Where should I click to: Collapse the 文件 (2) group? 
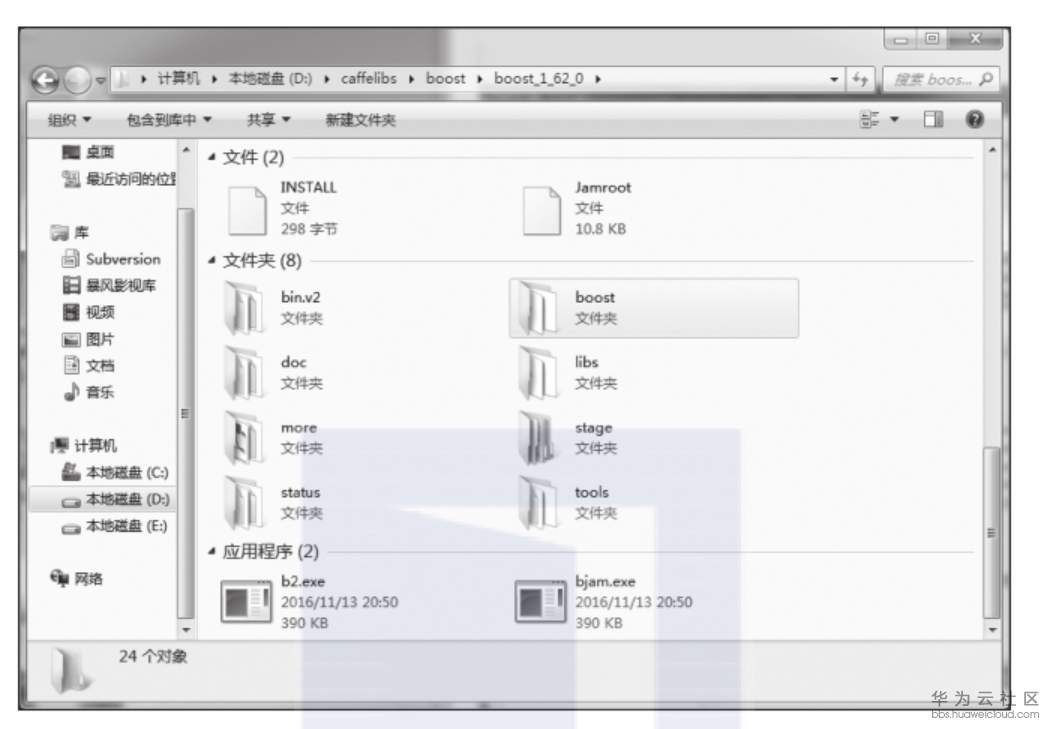[x=212, y=157]
